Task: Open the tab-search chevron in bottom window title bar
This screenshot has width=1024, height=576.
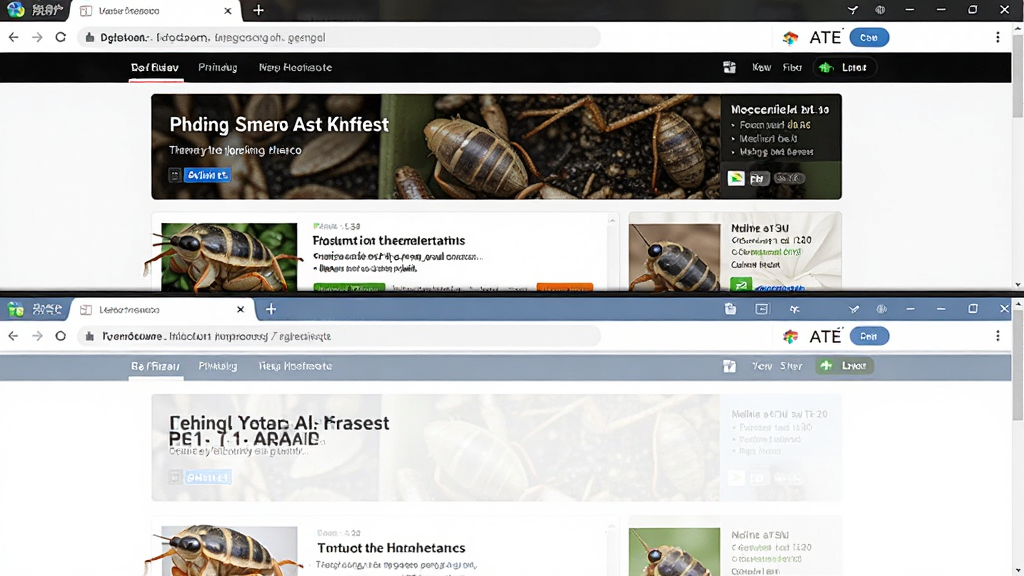Action: (854, 309)
